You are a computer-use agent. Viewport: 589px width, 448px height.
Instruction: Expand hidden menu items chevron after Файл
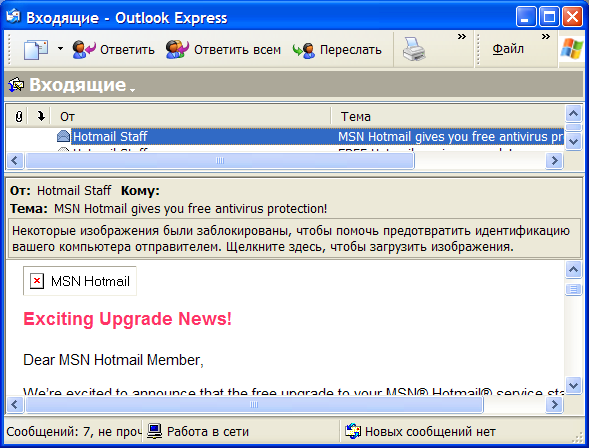click(546, 37)
